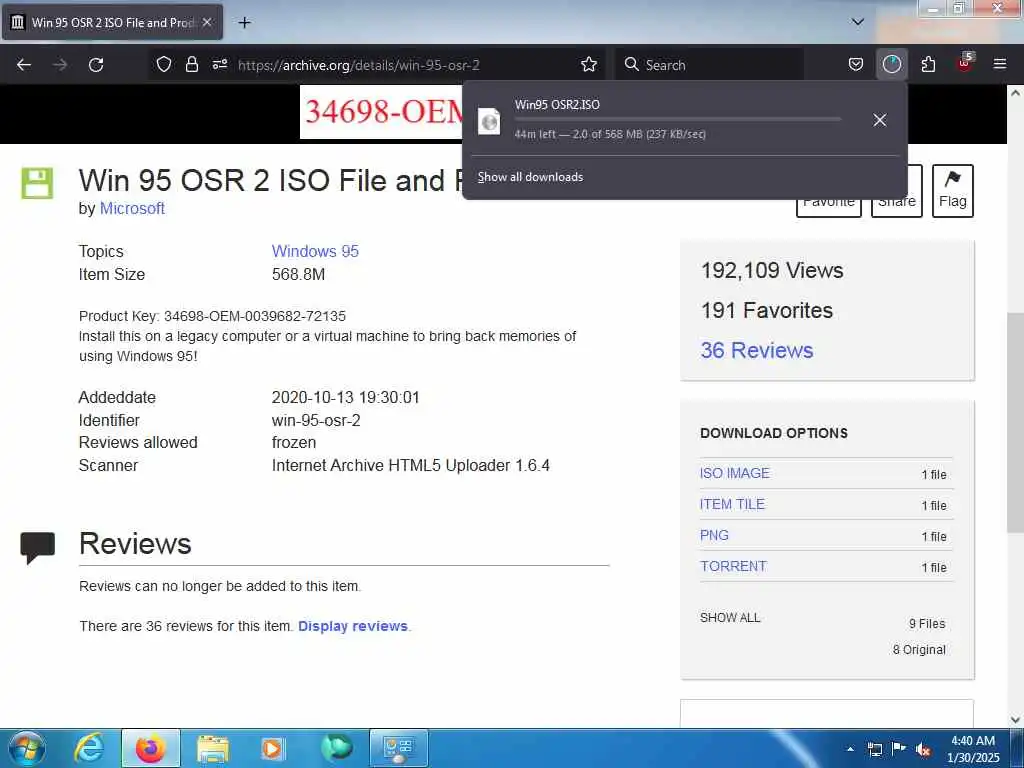Screen dimensions: 1024x768
Task: Launch Internet Explorer from taskbar
Action: coord(89,748)
